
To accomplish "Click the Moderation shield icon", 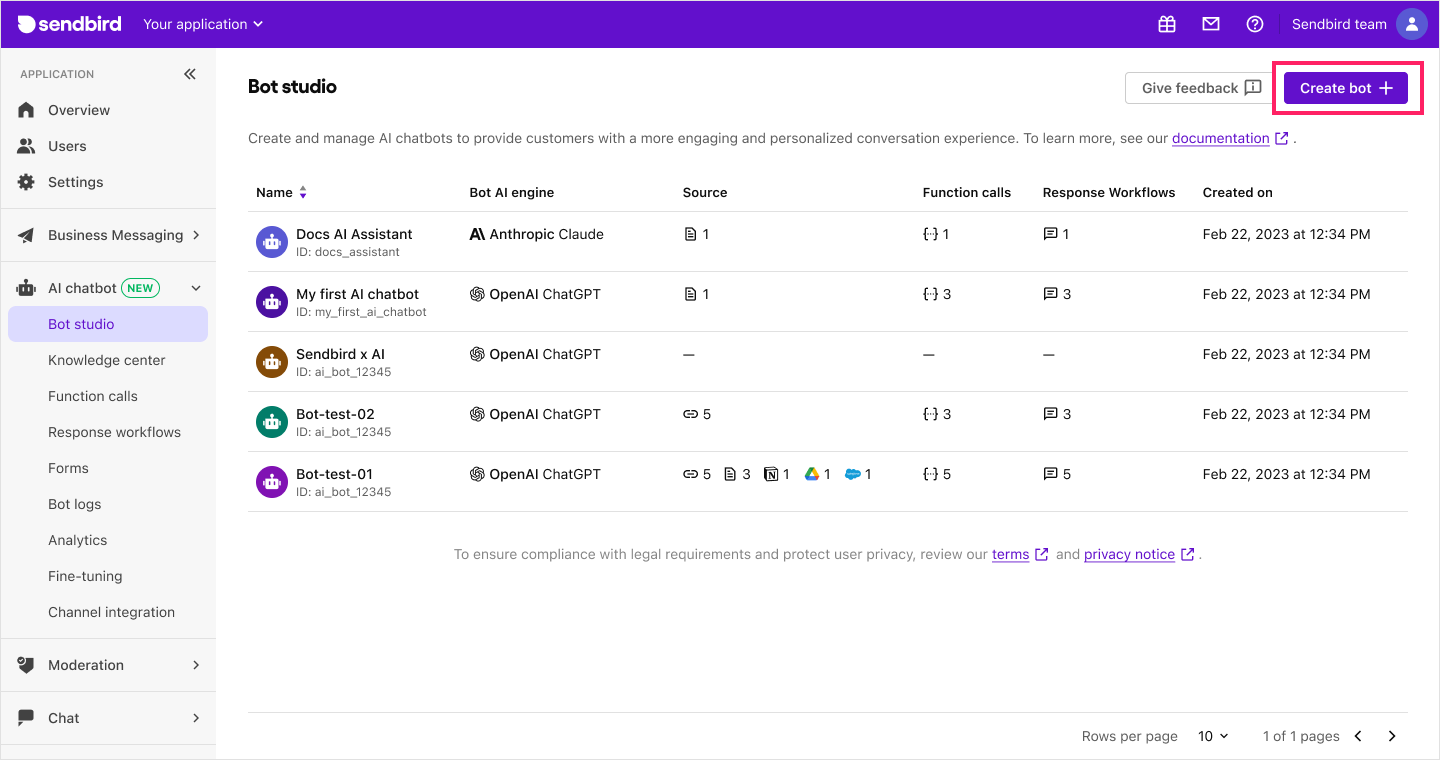I will pos(27,665).
